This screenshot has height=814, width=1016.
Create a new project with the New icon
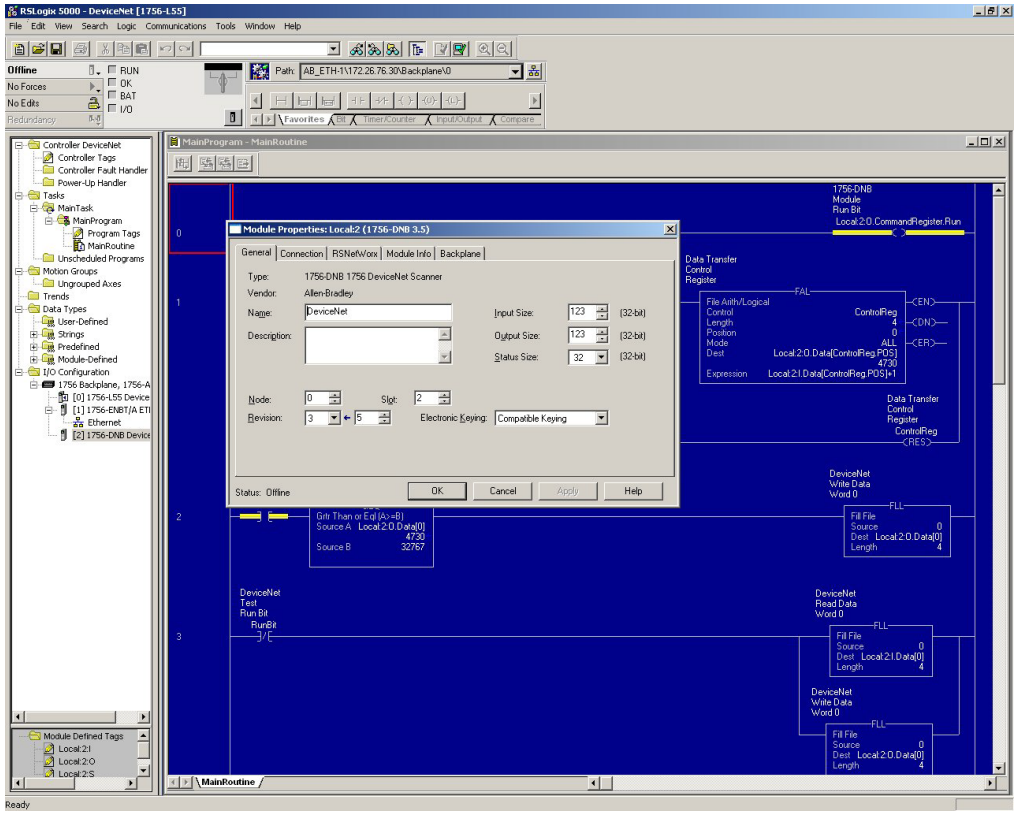coord(19,49)
